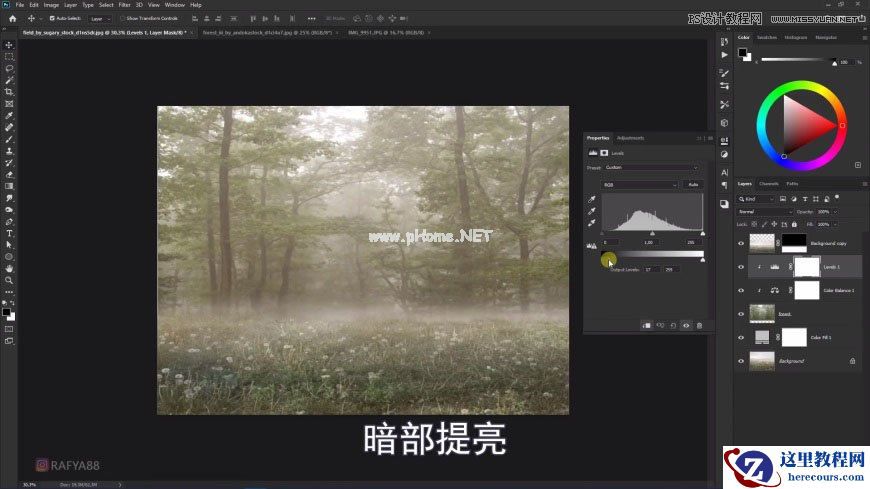Screen dimensions: 870x489
Task: Select the Frame tool
Action: (x=9, y=104)
